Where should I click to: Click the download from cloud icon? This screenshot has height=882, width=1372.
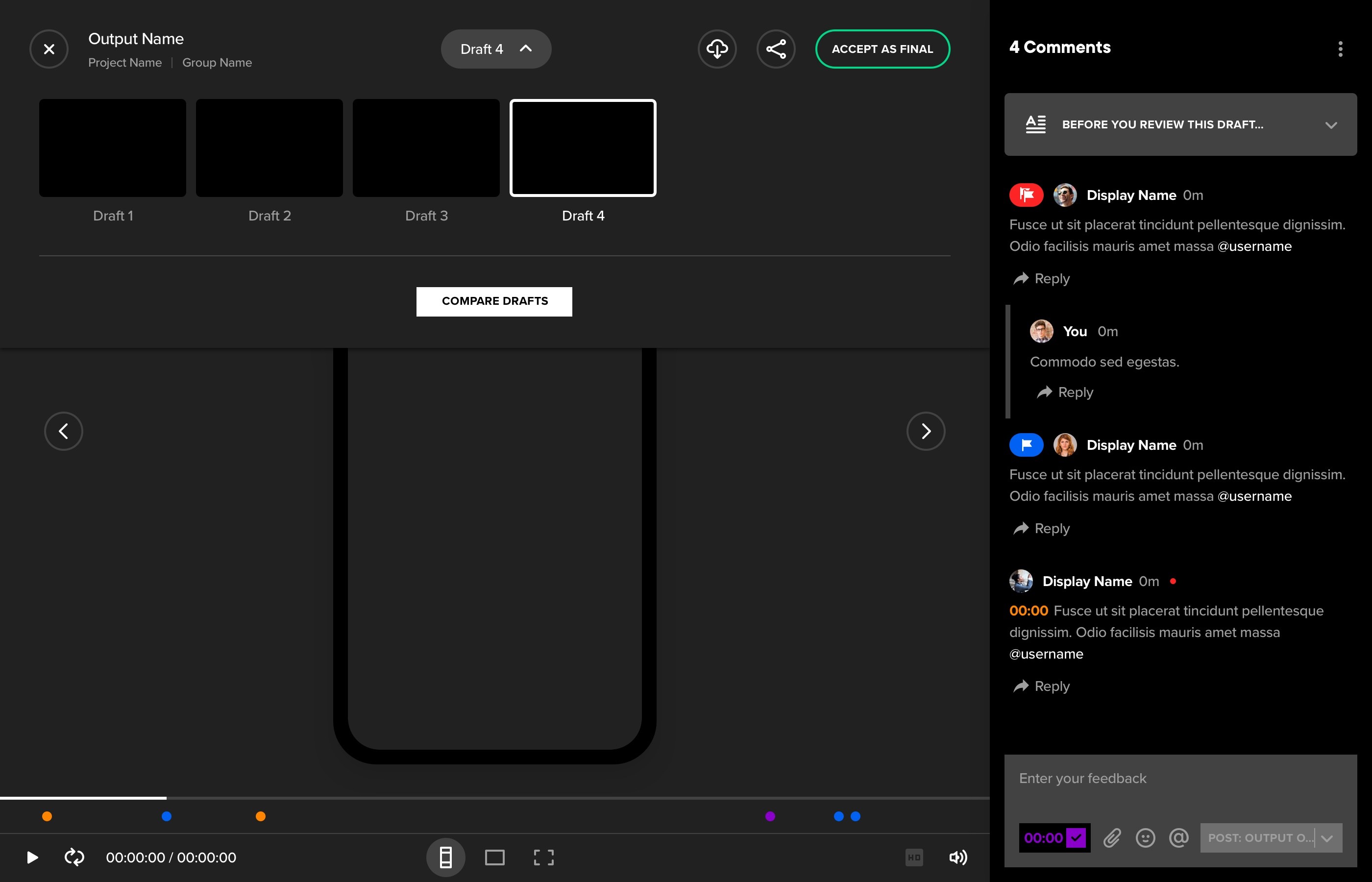click(x=717, y=49)
